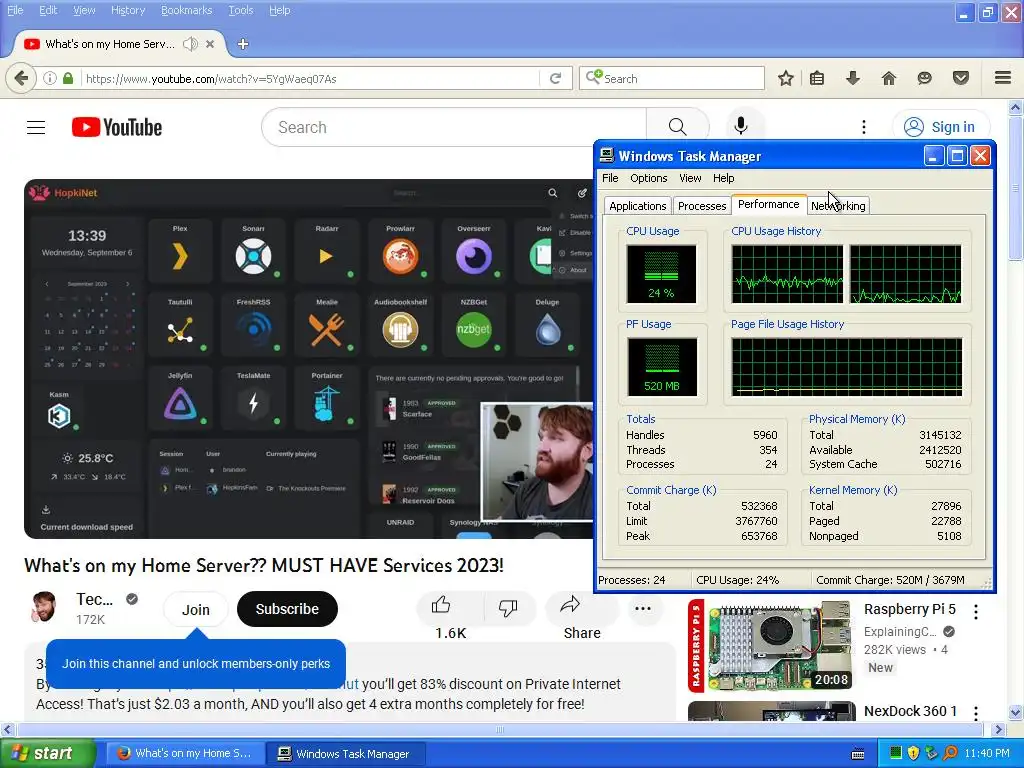This screenshot has width=1024, height=768.
Task: Click the Task Manager status CPU Usage: 24%
Action: coord(737,580)
